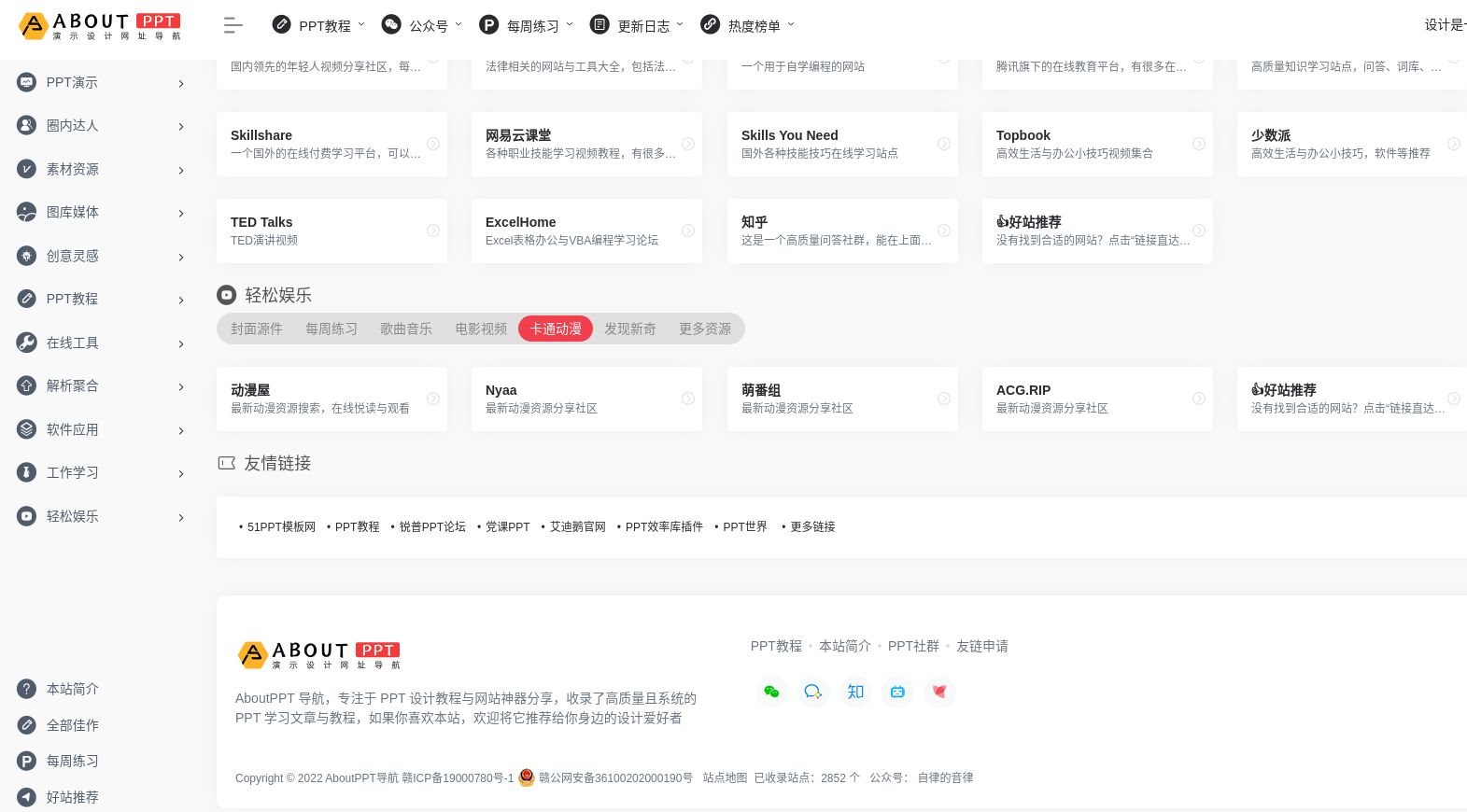Open the 少数派 site card
Screen dimensions: 1467x812
1352,144
